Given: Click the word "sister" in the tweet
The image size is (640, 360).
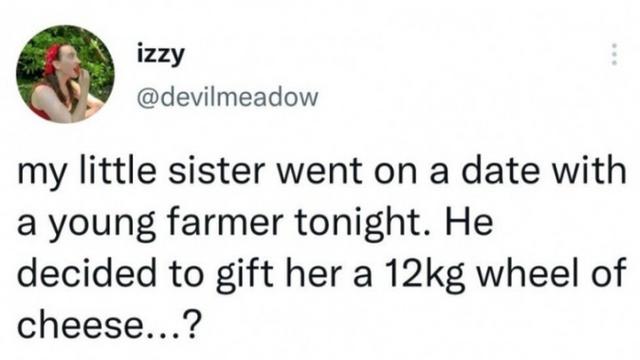Looking at the screenshot, I should point(214,171).
